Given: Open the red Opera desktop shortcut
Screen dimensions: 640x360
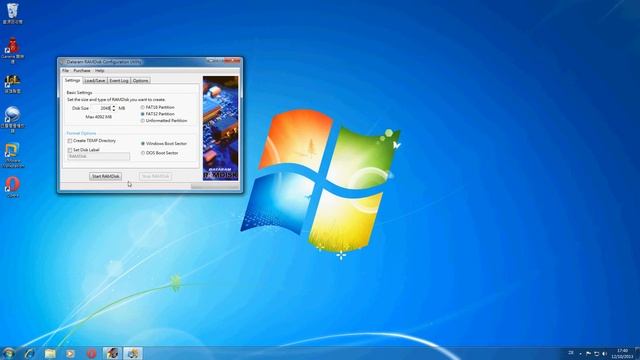Looking at the screenshot, I should click(x=12, y=186).
